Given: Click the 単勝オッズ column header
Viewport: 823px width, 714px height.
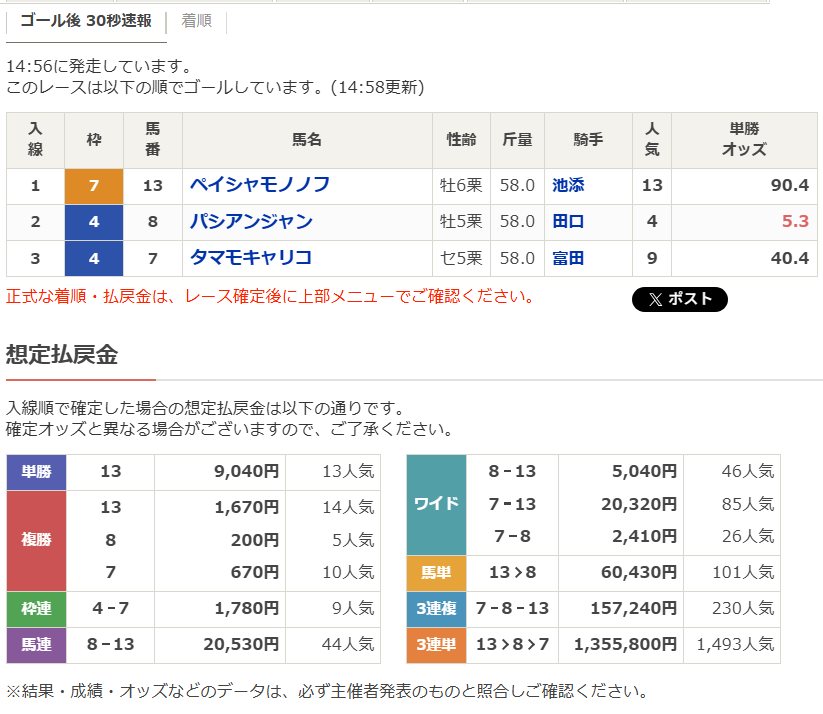Looking at the screenshot, I should coord(744,139).
